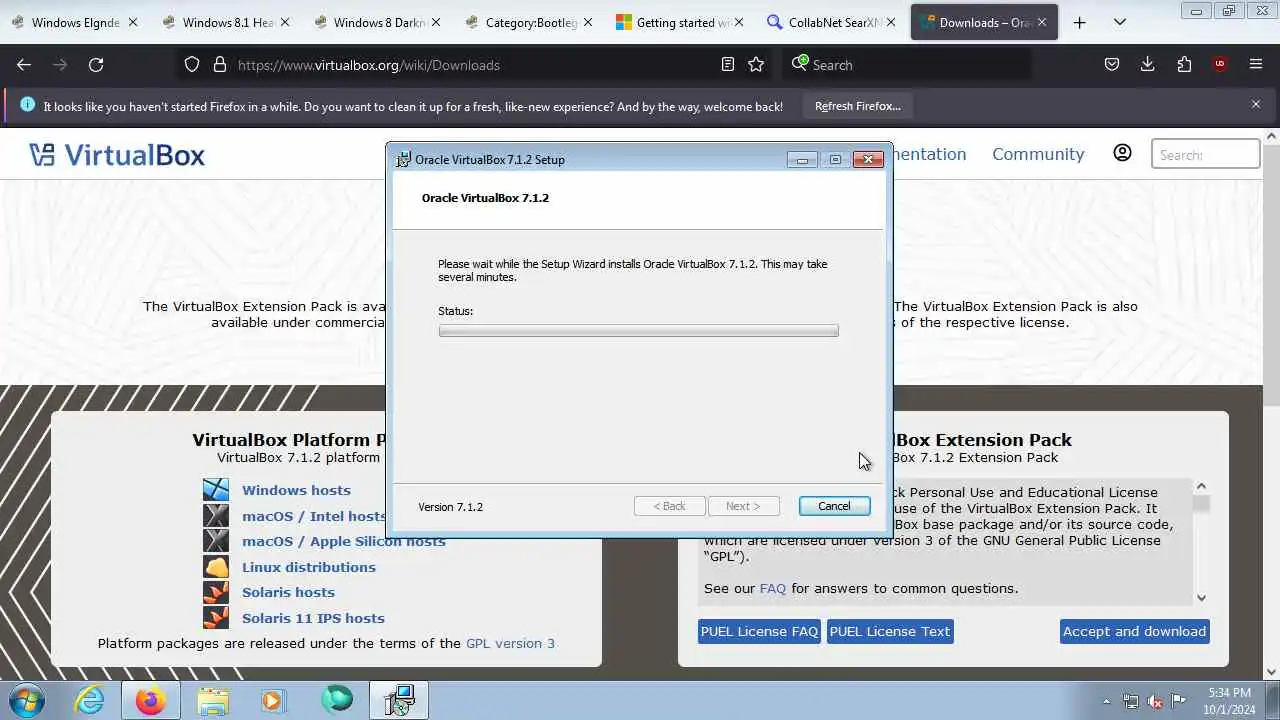Open Windows Explorer folder taskbar icon
Image resolution: width=1280 pixels, height=720 pixels.
[213, 700]
